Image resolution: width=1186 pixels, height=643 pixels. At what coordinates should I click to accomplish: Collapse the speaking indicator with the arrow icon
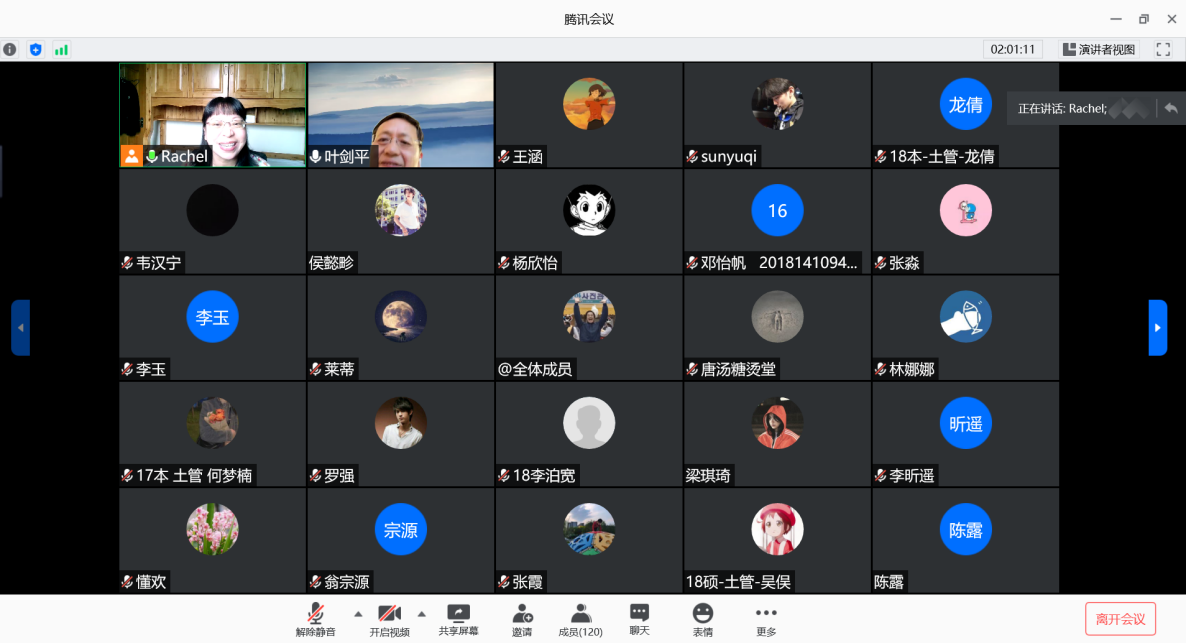1171,108
